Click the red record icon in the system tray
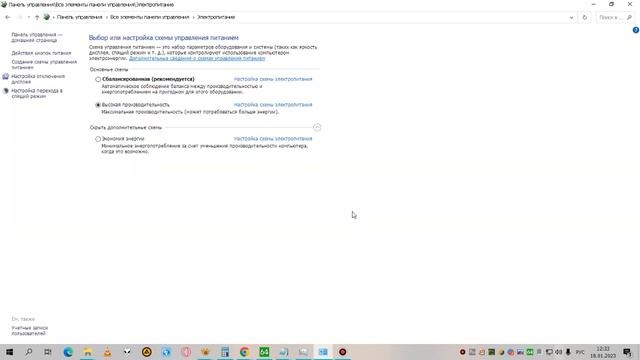The height and width of the screenshot is (360, 640). (462, 352)
